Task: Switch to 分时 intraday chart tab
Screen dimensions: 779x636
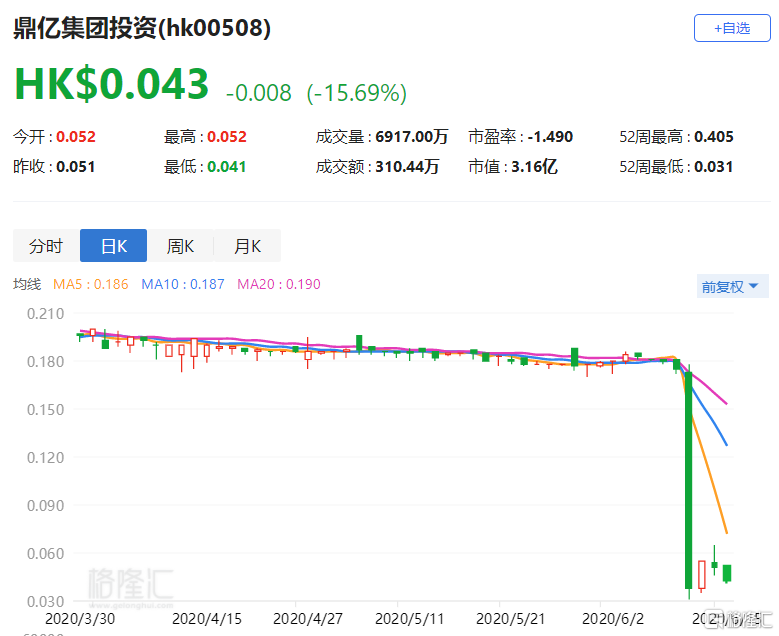Action: 46,245
